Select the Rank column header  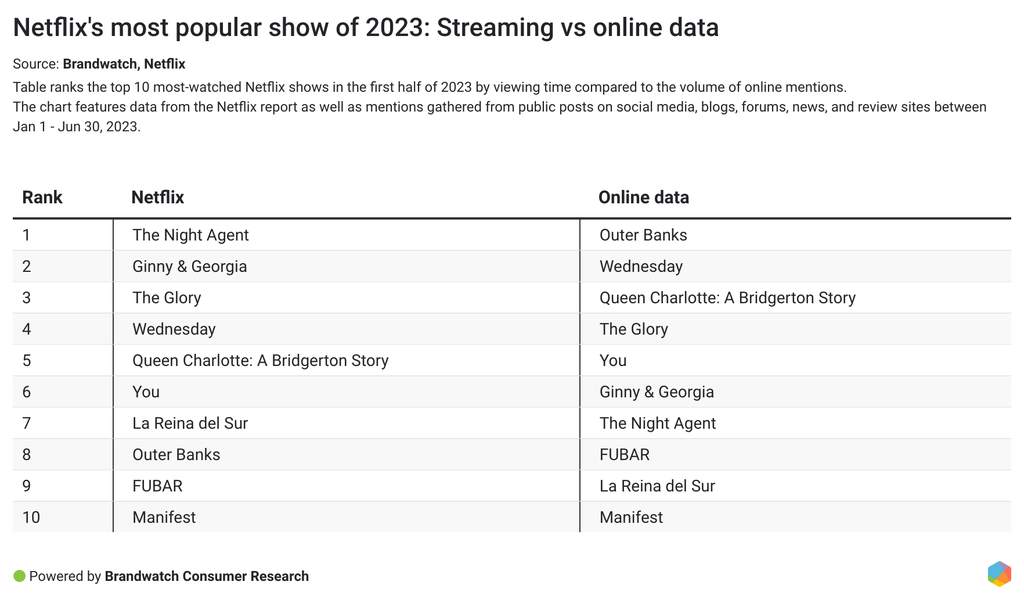[x=42, y=197]
